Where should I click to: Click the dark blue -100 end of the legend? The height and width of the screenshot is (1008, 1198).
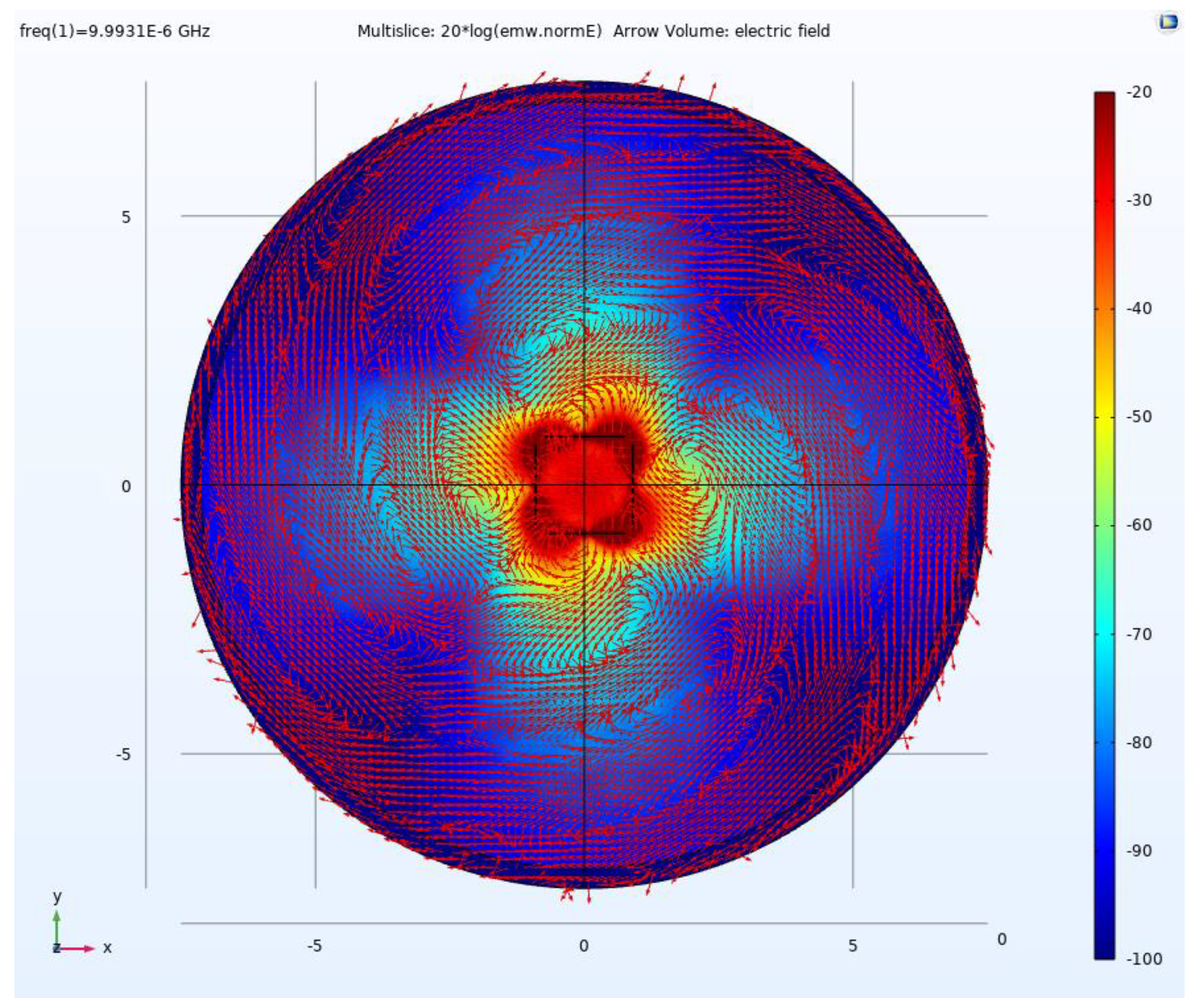tap(1104, 952)
